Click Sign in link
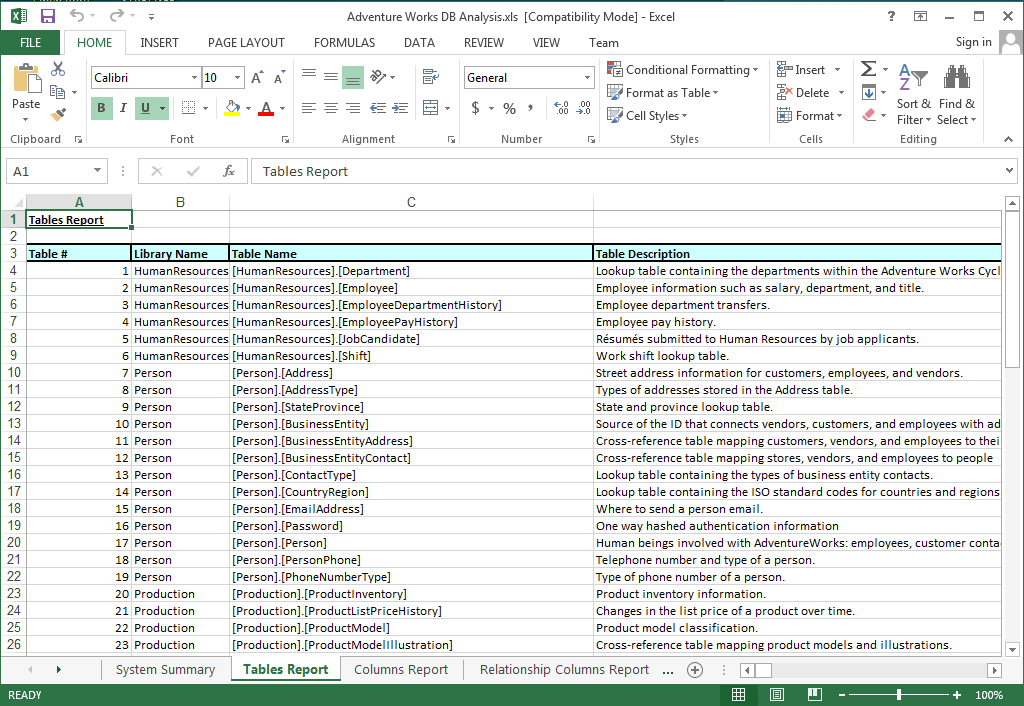Image resolution: width=1024 pixels, height=706 pixels. point(973,42)
